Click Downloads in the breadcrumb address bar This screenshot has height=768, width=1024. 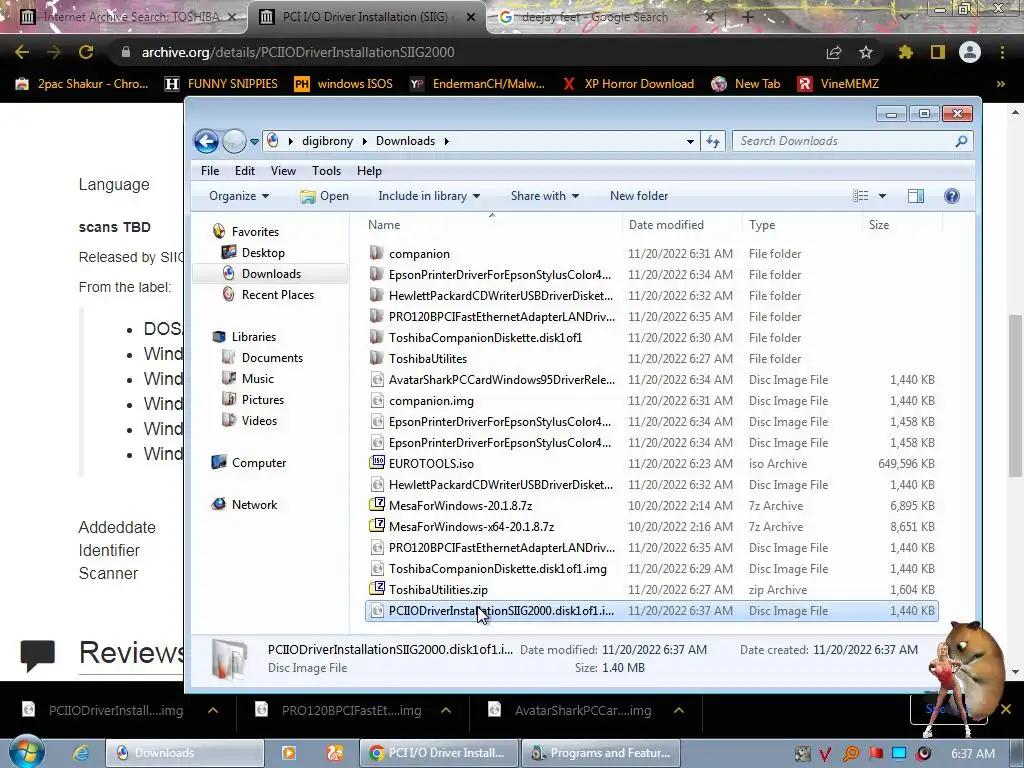coord(405,141)
